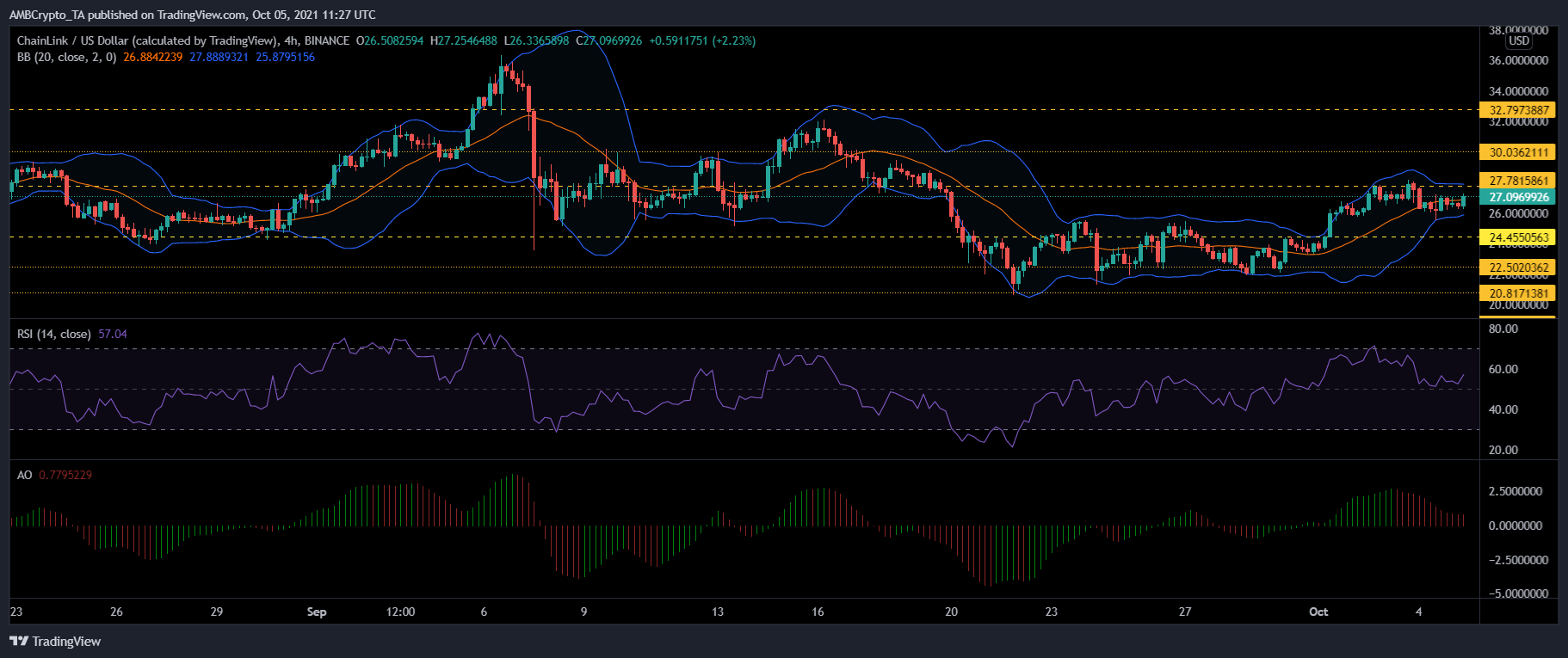Click the 13 date label on time axis
This screenshot has height=658, width=1568.
point(718,612)
